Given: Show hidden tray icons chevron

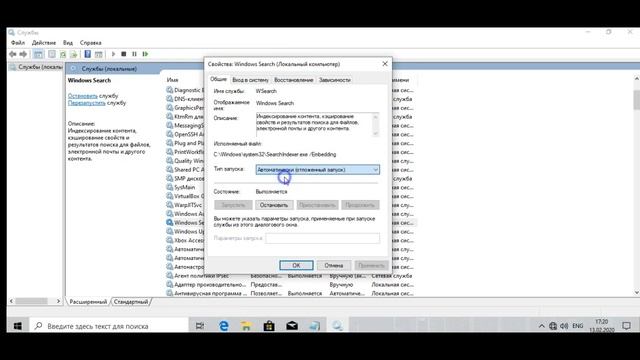Looking at the screenshot, I should click(542, 326).
